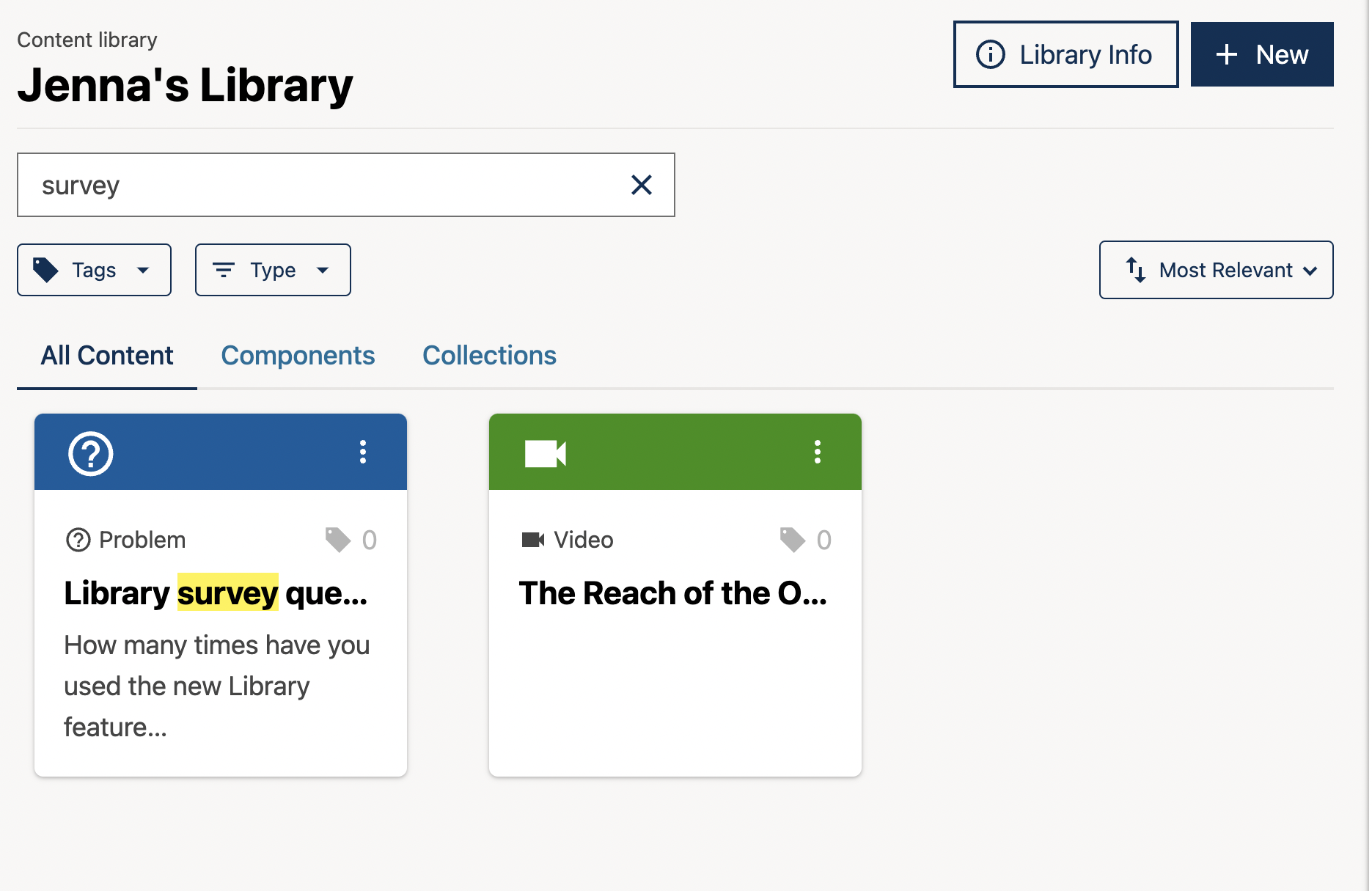Click the New button
Image resolution: width=1372 pixels, height=891 pixels.
[x=1262, y=54]
